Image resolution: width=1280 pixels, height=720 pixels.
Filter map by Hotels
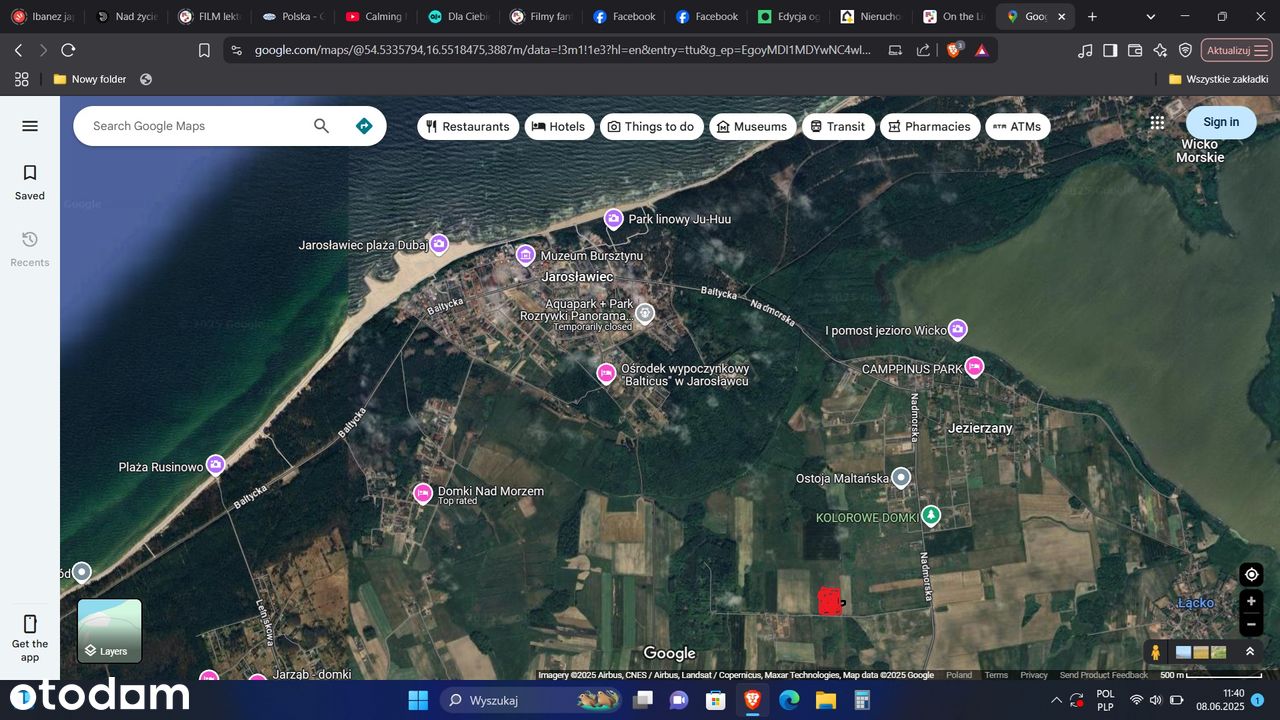click(x=559, y=126)
